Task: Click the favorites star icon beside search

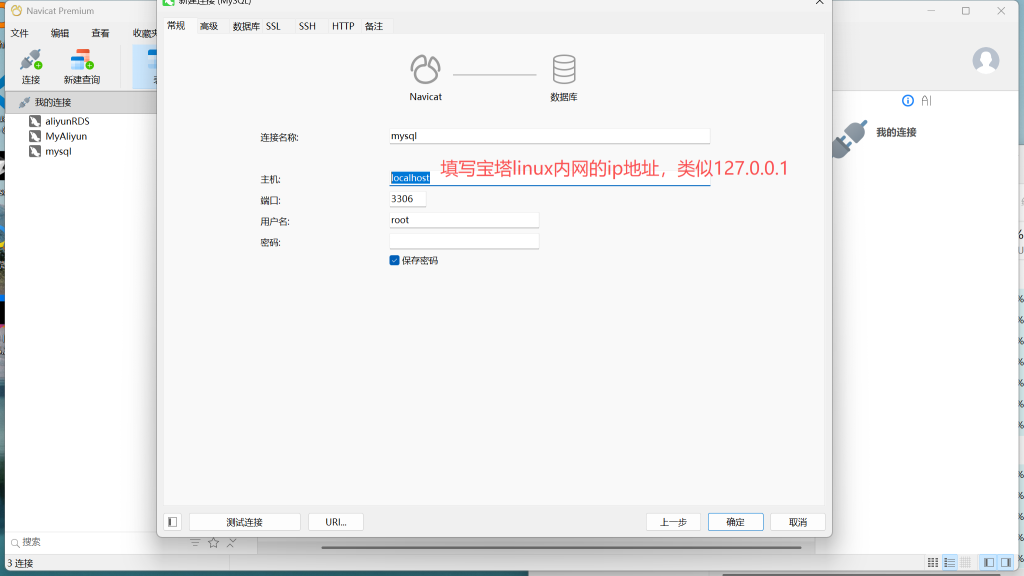Action: pos(213,543)
